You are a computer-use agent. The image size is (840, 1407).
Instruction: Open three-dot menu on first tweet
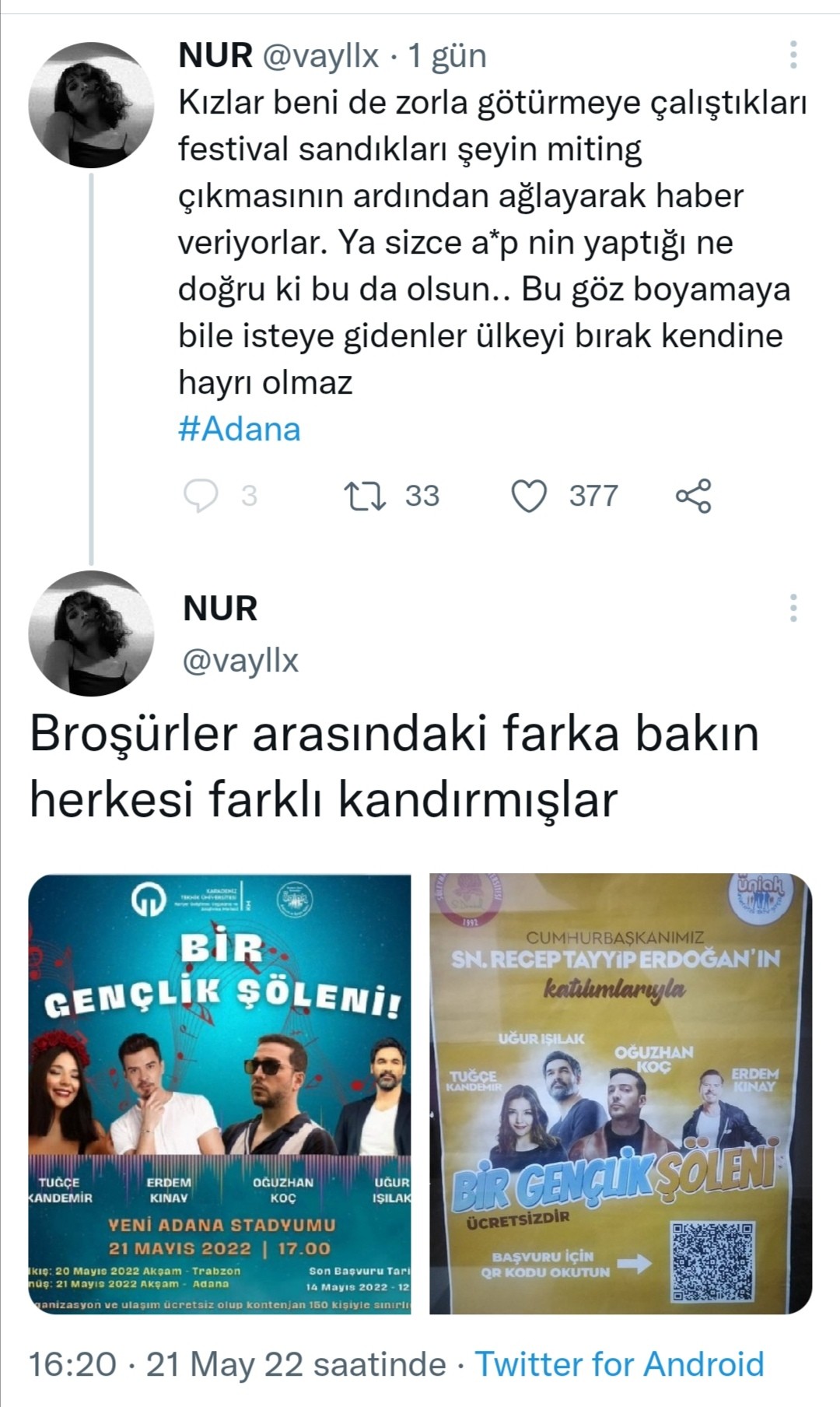tap(793, 55)
